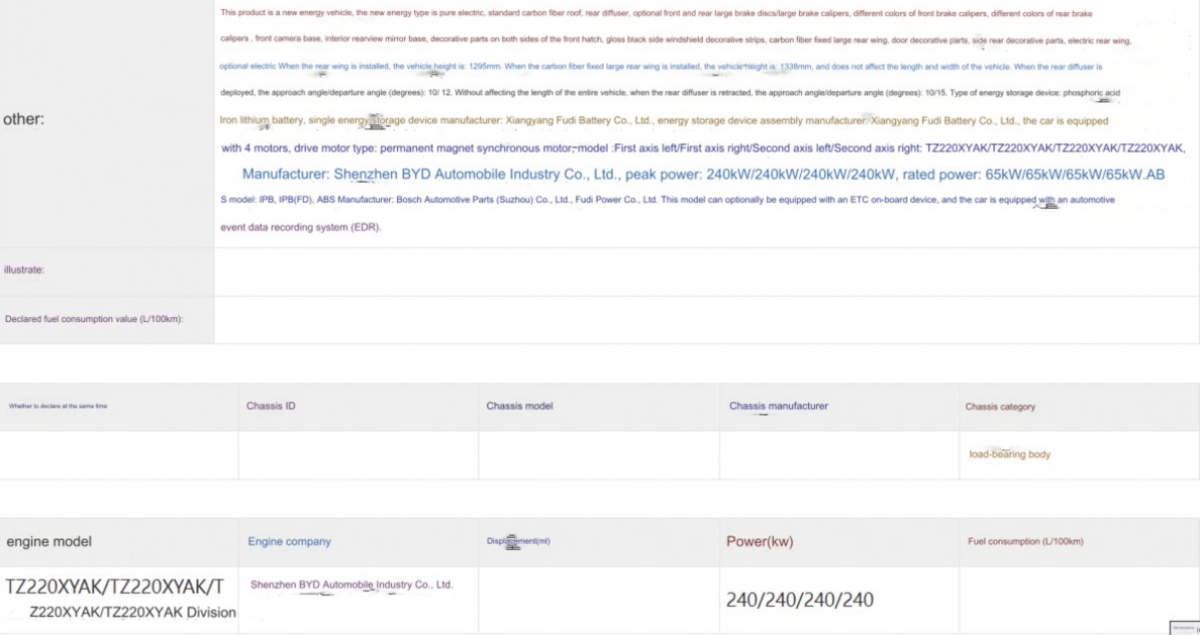Click the 'Chassis model' column header
Viewport: 1200px width, 635px height.
click(x=519, y=406)
